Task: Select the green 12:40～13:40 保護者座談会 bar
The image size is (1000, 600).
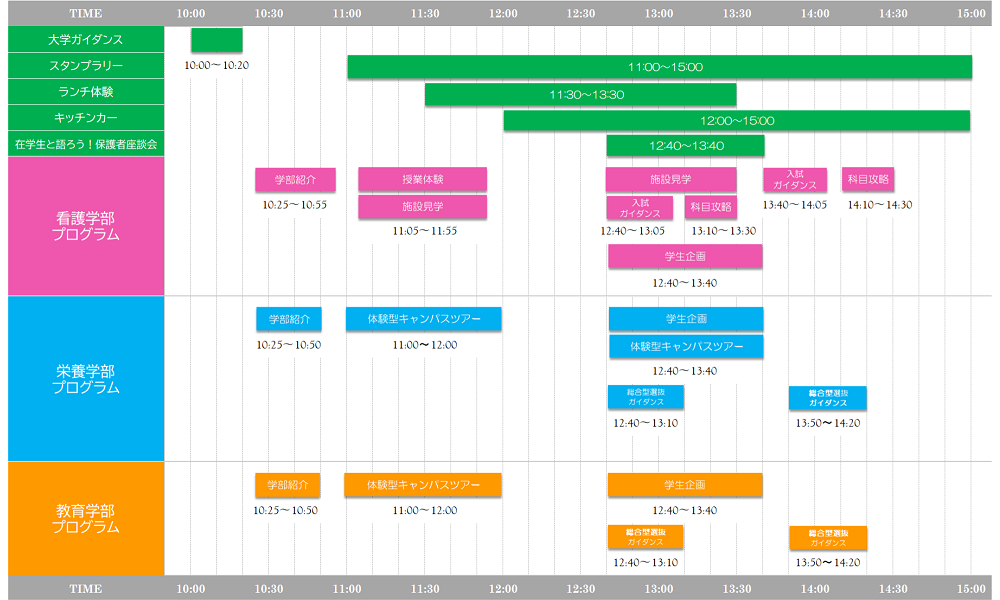Action: 685,146
